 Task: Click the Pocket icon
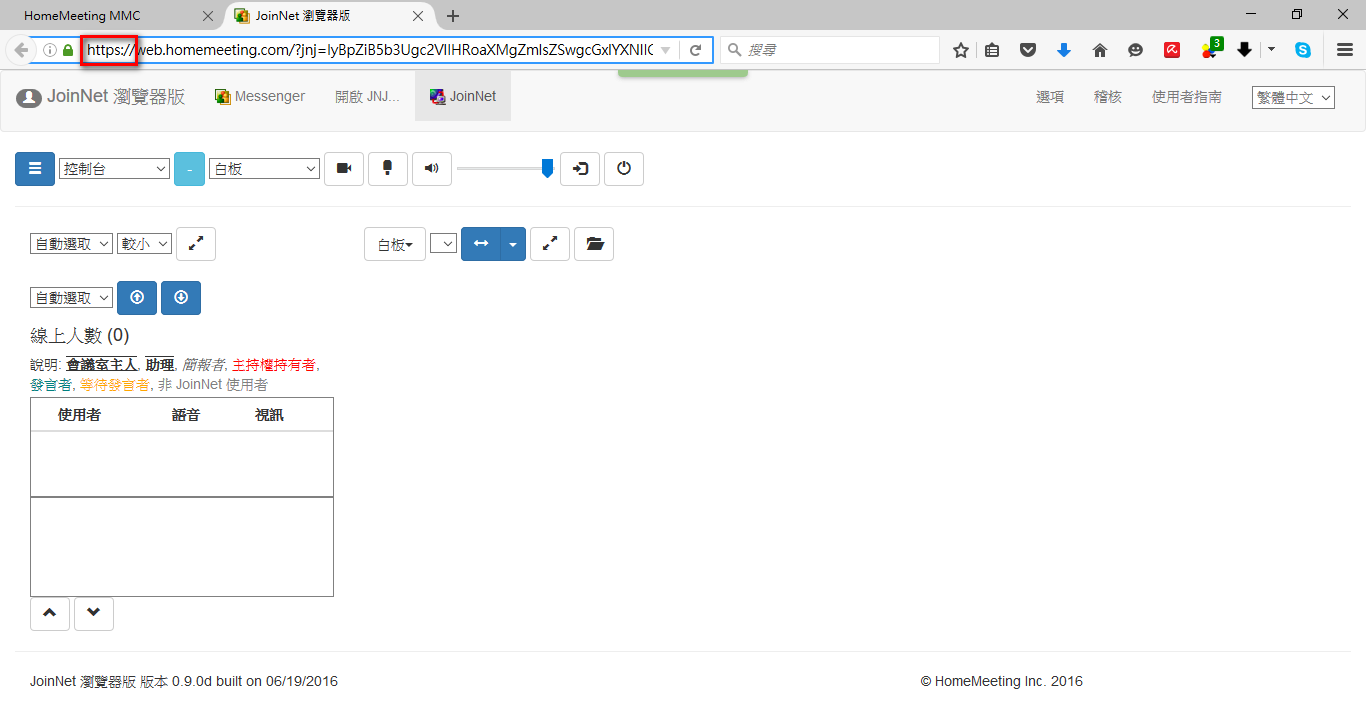(x=1028, y=50)
